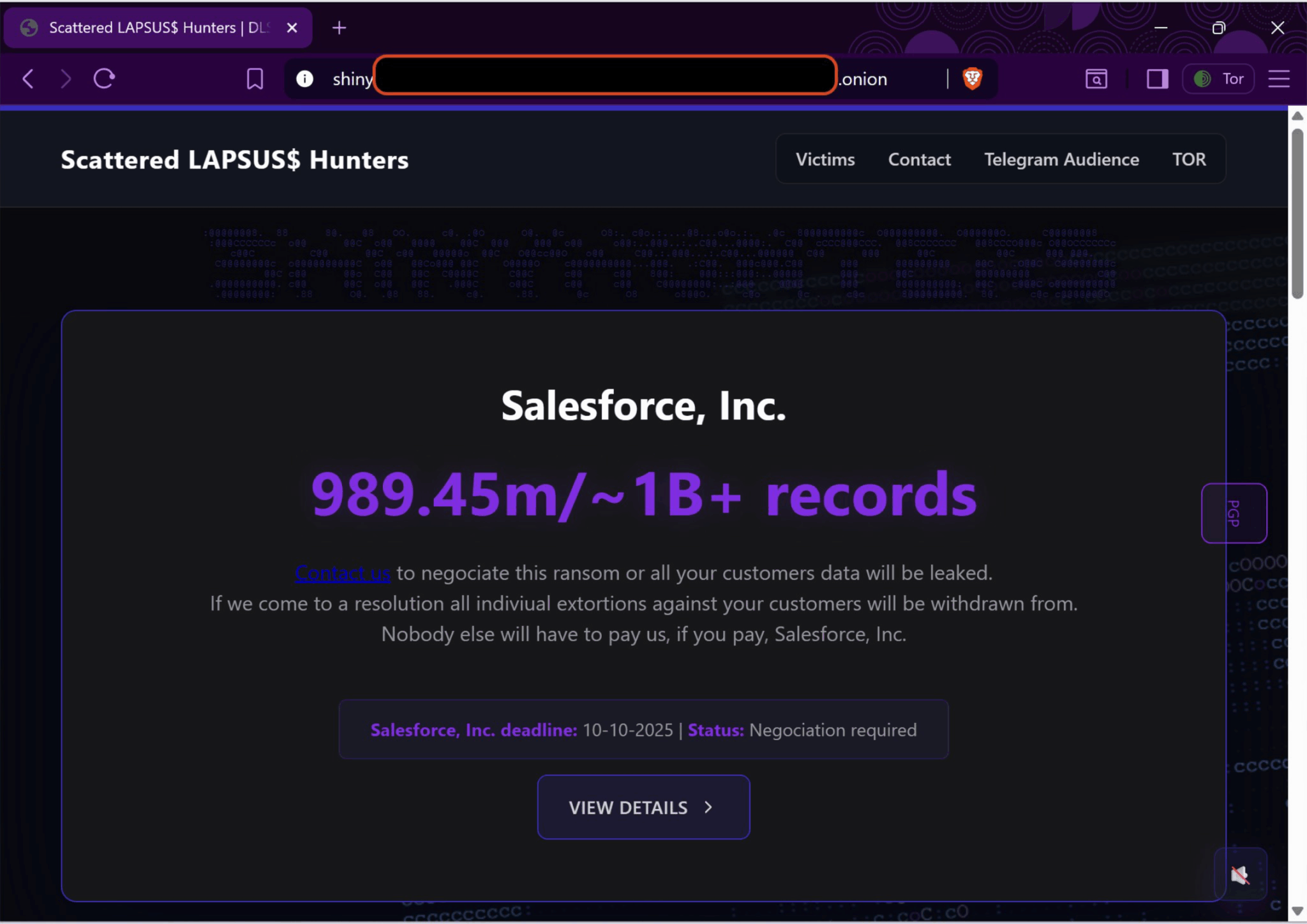Follow the Contact us hyperlink
The height and width of the screenshot is (924, 1307).
tap(343, 573)
